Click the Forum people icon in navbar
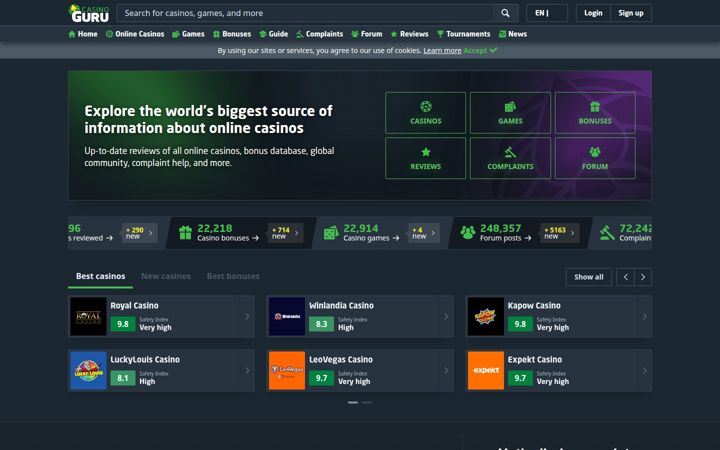Image resolution: width=720 pixels, height=450 pixels. [355, 34]
